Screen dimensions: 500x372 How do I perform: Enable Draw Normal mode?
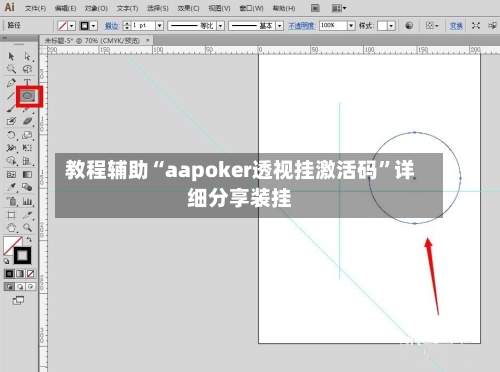9,287
